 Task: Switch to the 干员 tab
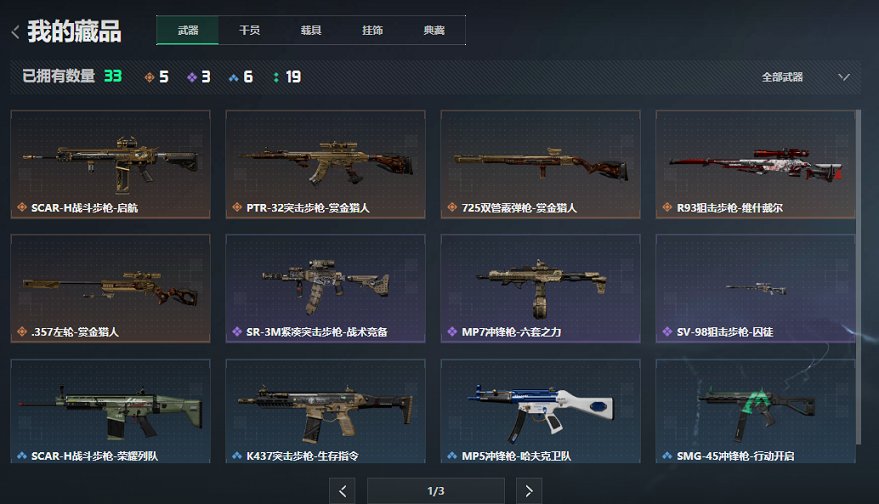pos(249,30)
